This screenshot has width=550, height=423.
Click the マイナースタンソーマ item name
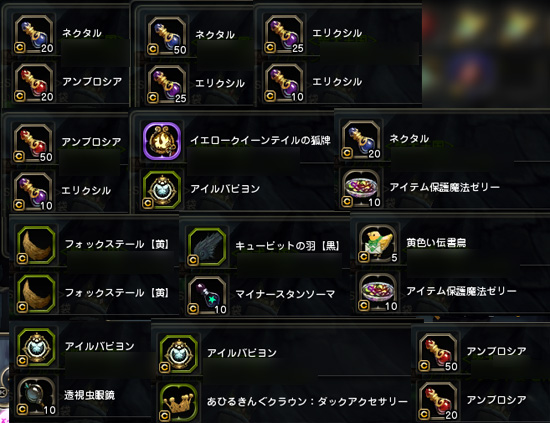pos(285,294)
